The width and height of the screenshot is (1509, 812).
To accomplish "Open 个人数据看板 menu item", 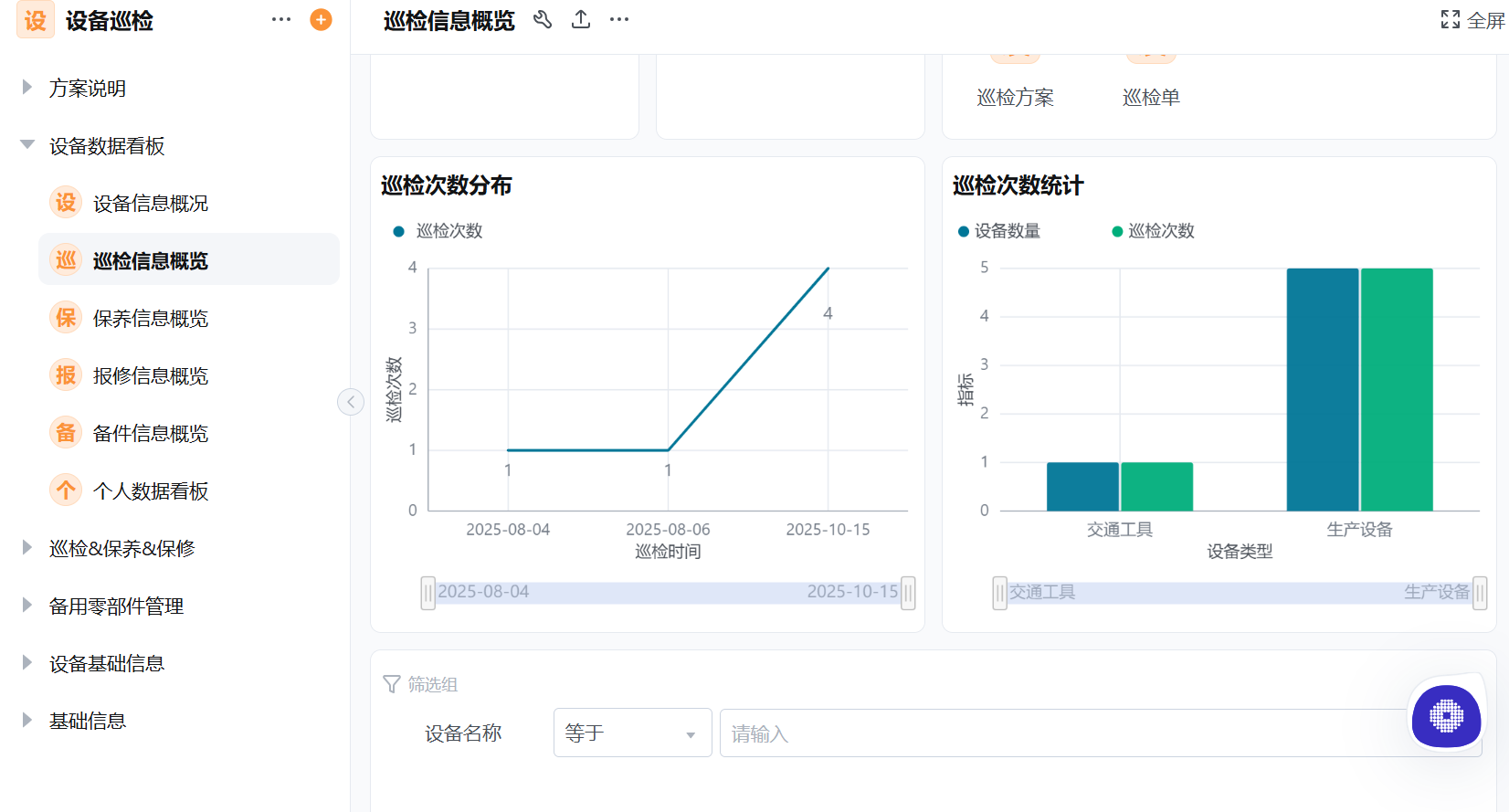I will [x=189, y=490].
